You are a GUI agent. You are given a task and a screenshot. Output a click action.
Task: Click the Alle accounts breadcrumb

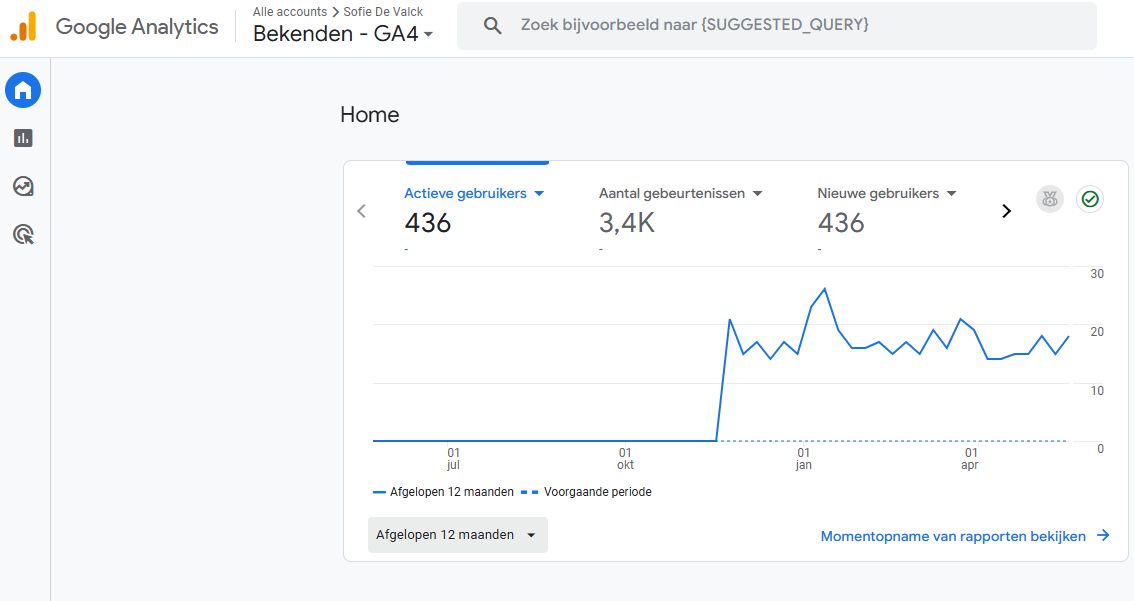pyautogui.click(x=289, y=12)
